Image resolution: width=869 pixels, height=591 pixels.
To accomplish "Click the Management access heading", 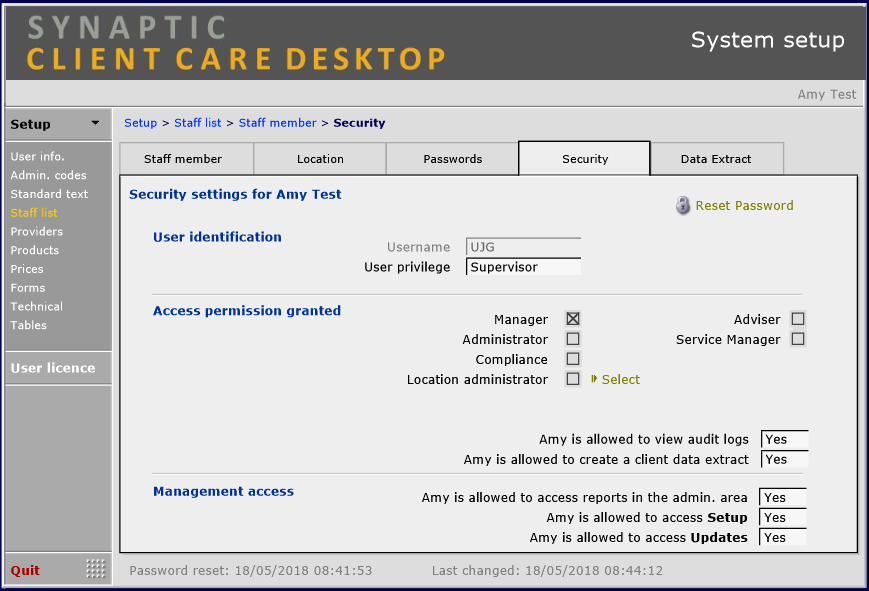I will click(223, 491).
